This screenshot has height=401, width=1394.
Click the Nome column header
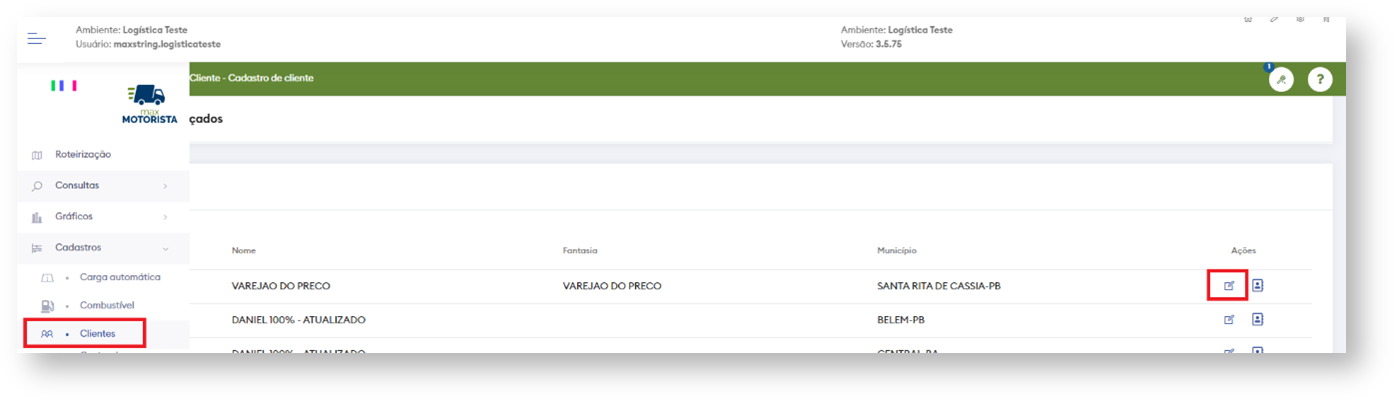[x=243, y=250]
